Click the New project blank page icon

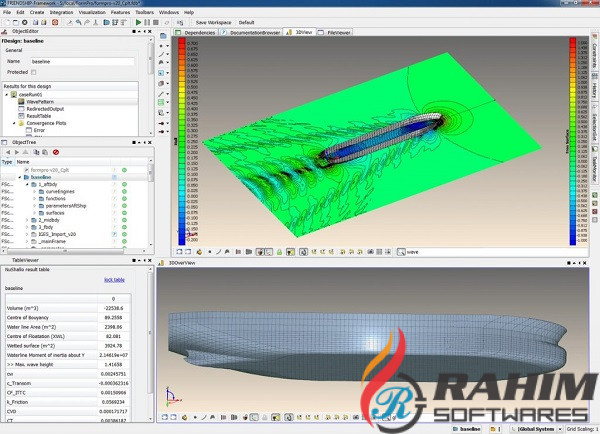pyautogui.click(x=7, y=23)
